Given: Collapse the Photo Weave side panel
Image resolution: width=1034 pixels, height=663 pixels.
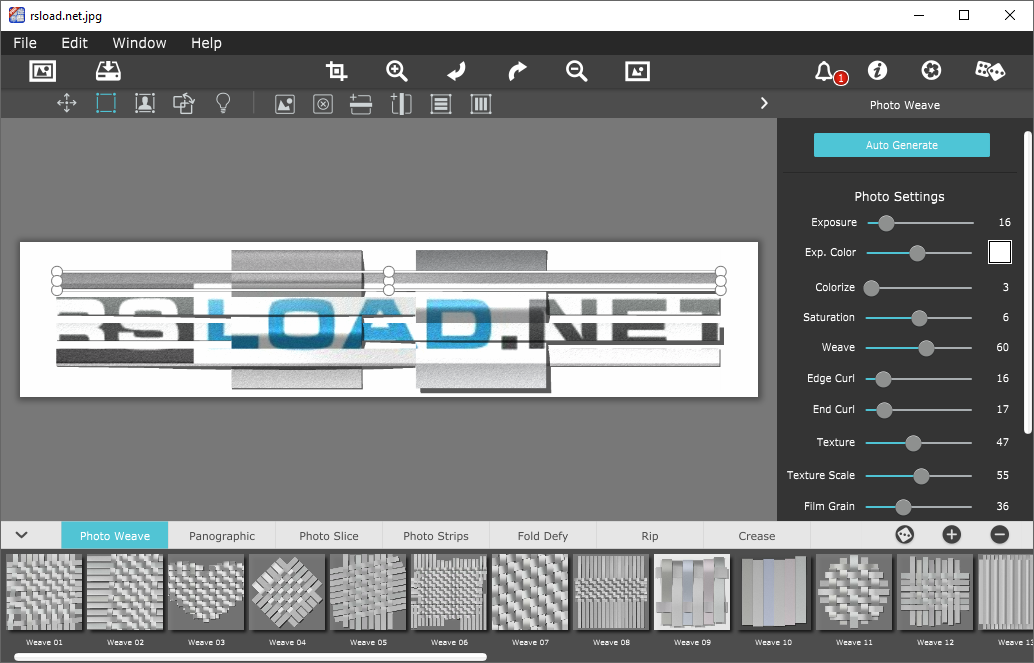Looking at the screenshot, I should coord(764,104).
